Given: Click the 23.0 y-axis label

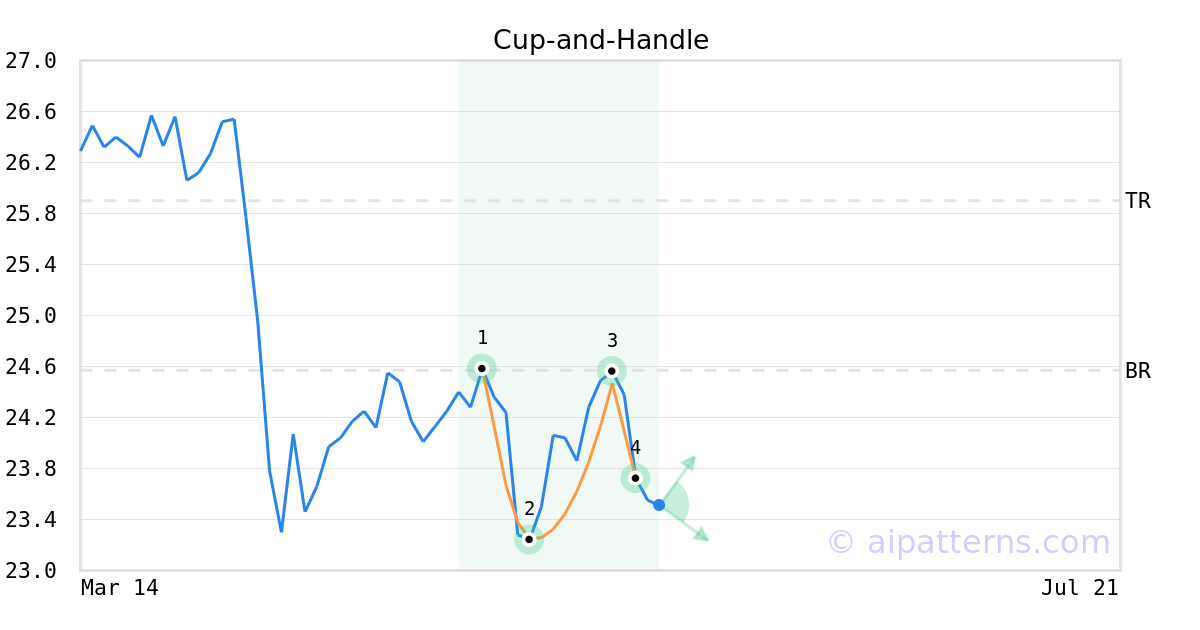Looking at the screenshot, I should click(31, 571).
